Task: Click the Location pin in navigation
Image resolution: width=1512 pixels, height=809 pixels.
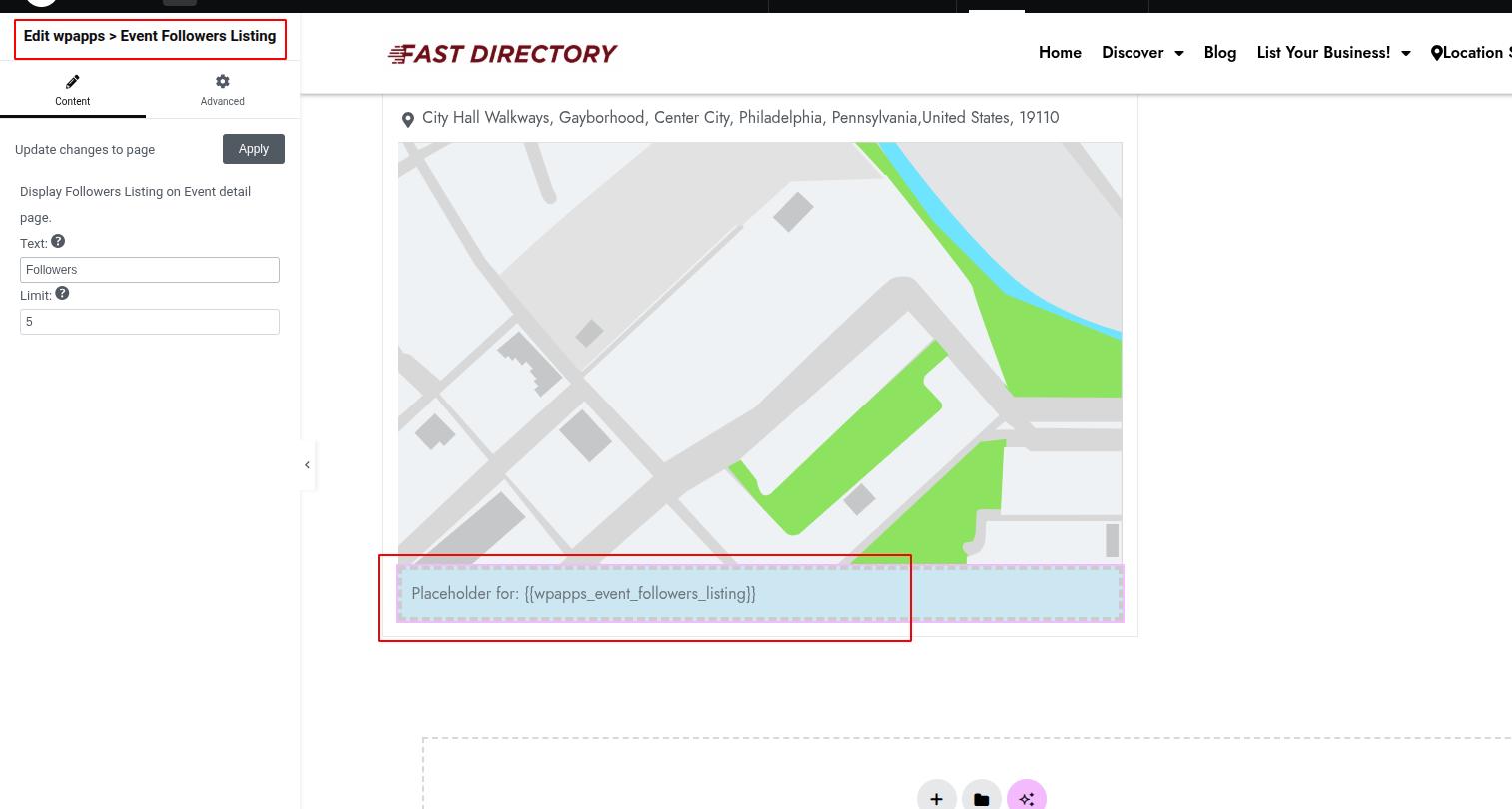Action: click(1437, 53)
